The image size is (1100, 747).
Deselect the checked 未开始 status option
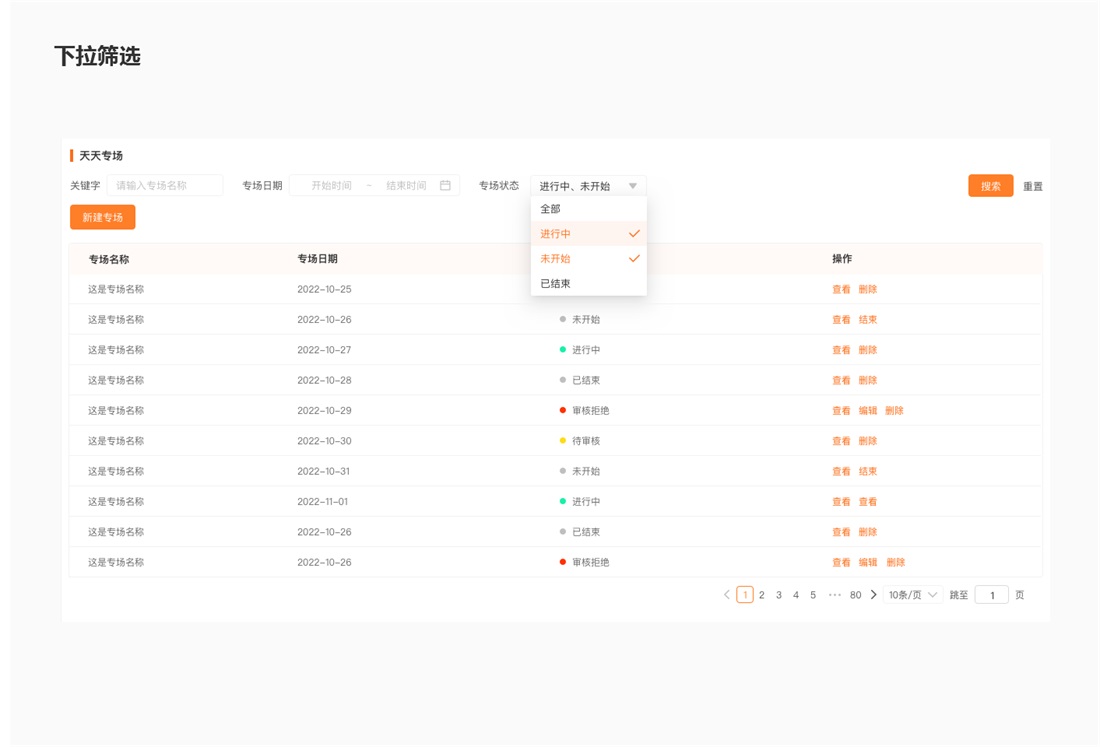point(588,259)
